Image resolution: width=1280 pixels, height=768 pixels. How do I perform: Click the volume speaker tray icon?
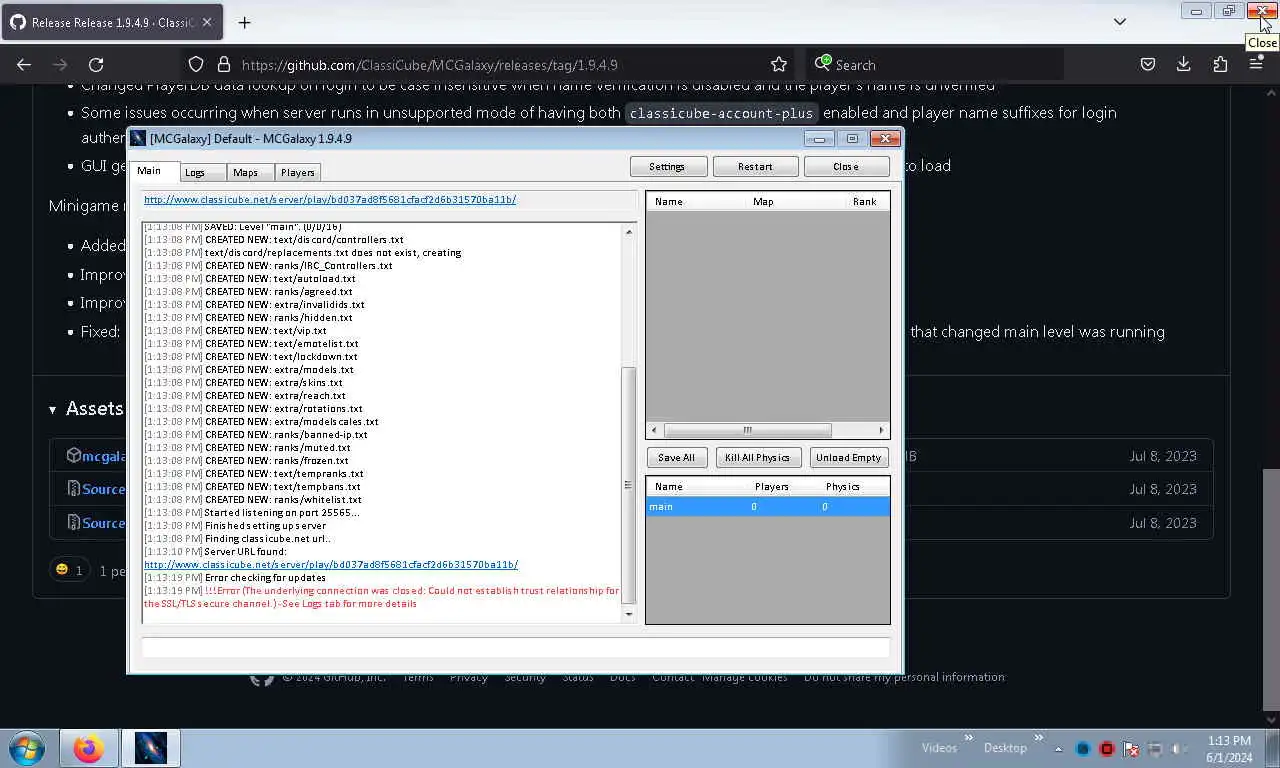coord(1179,748)
